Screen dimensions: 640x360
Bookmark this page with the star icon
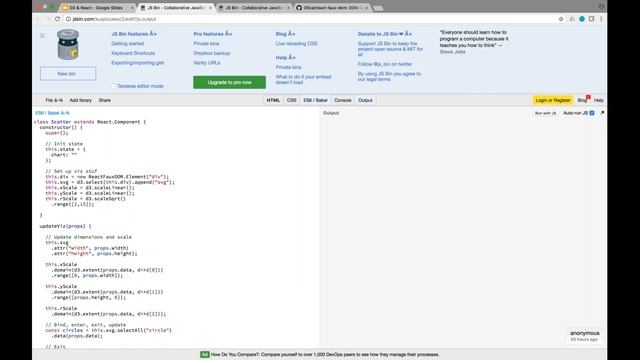[x=561, y=19]
